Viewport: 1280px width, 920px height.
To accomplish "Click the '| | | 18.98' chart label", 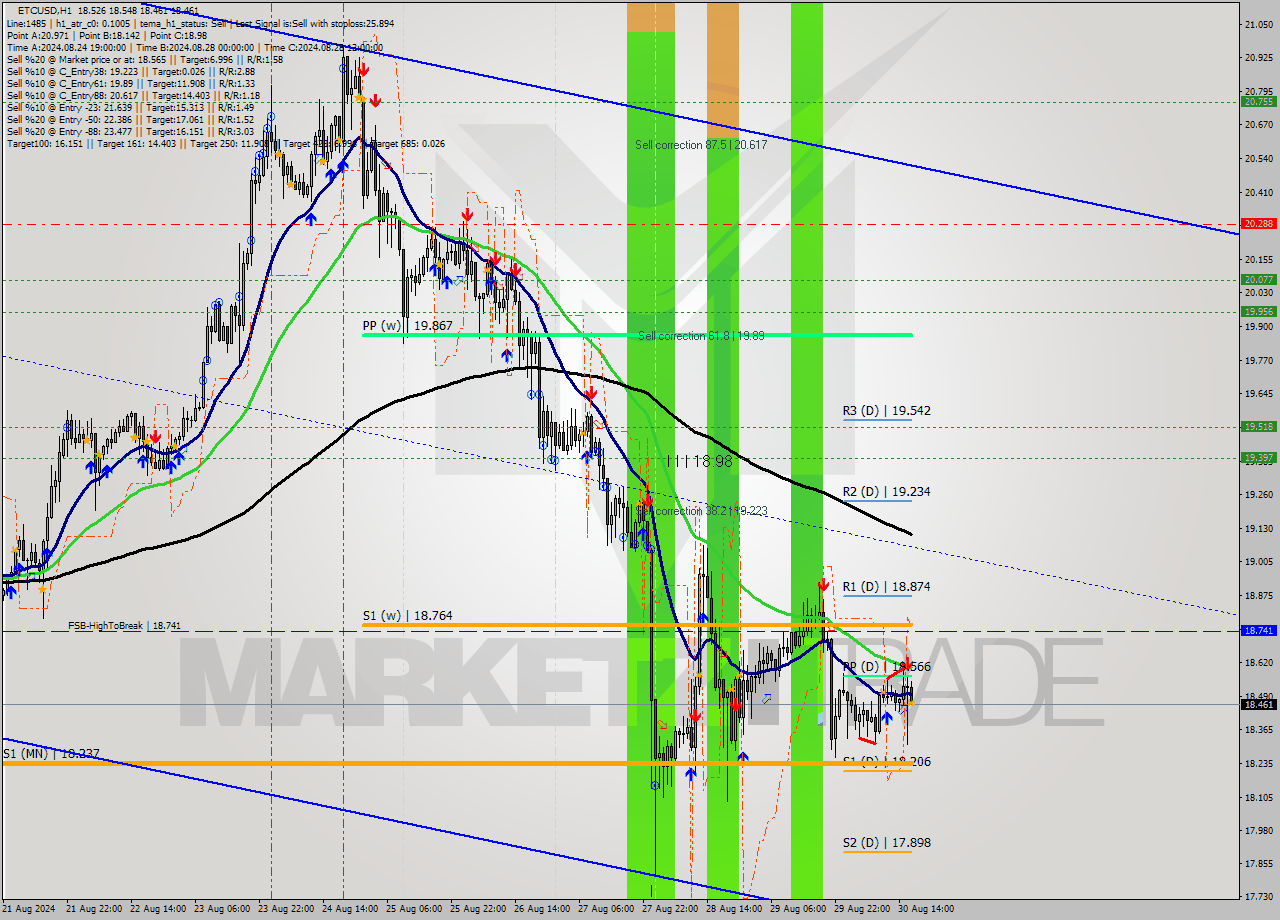I will tap(699, 461).
